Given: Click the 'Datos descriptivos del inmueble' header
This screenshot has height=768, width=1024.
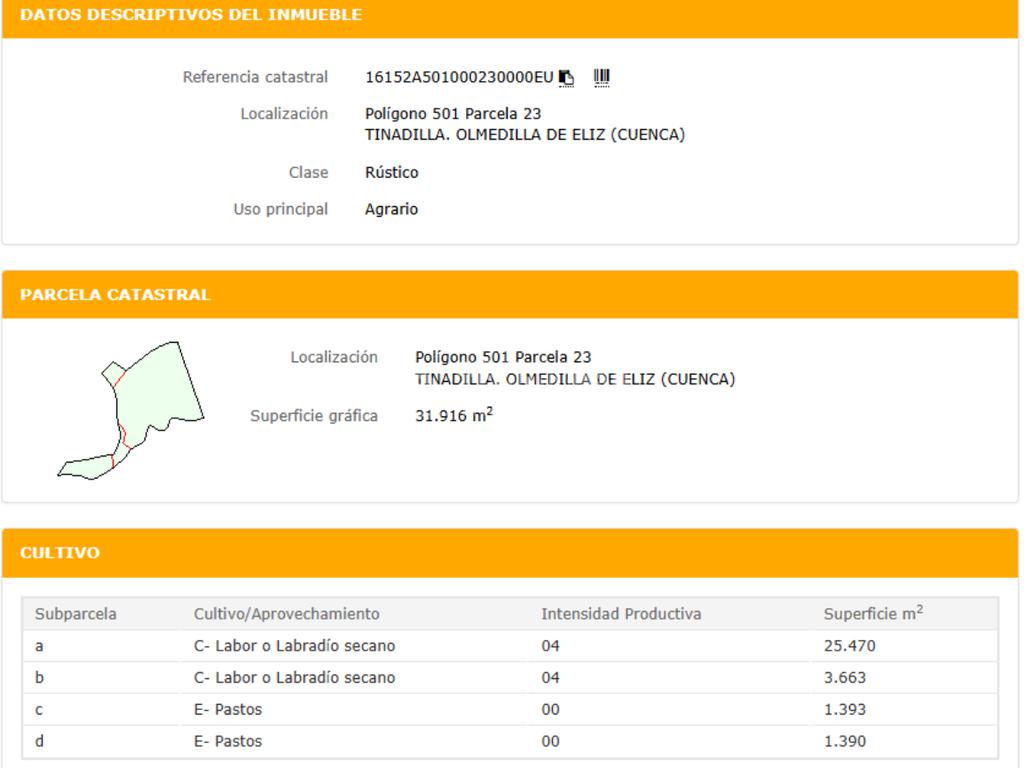Looking at the screenshot, I should tap(191, 15).
